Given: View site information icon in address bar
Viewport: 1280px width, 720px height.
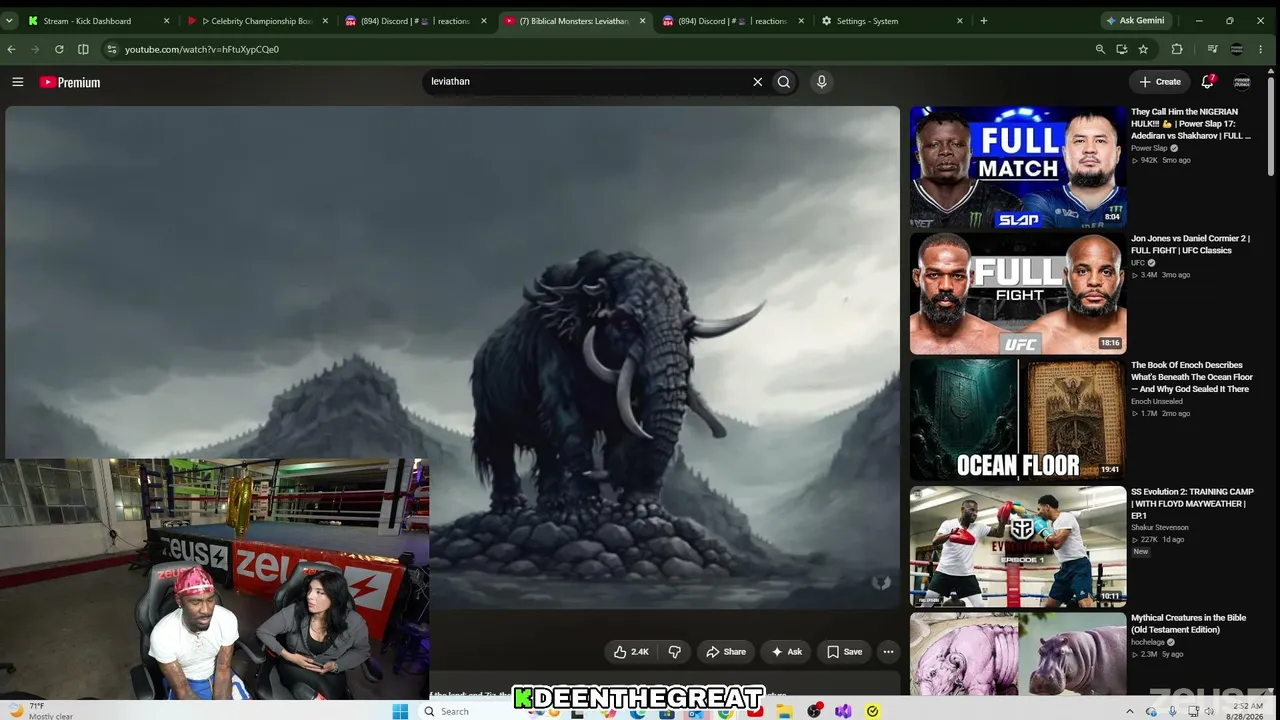Looking at the screenshot, I should pos(112,49).
